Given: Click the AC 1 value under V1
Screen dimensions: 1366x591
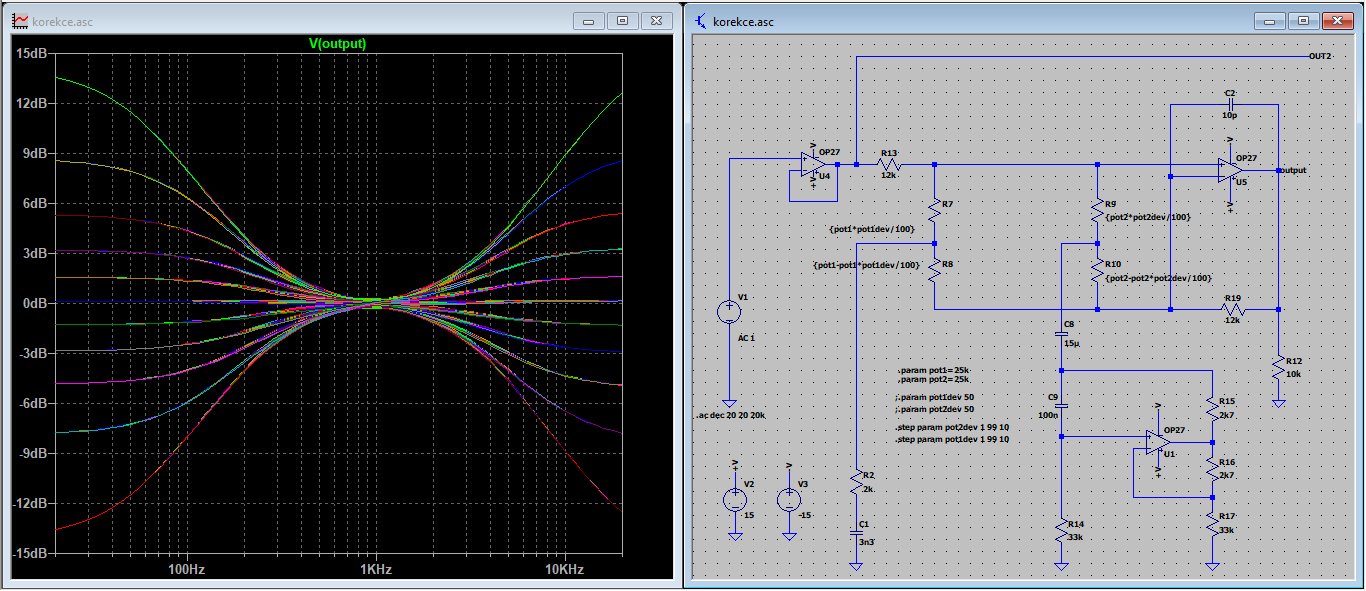Looking at the screenshot, I should (745, 337).
